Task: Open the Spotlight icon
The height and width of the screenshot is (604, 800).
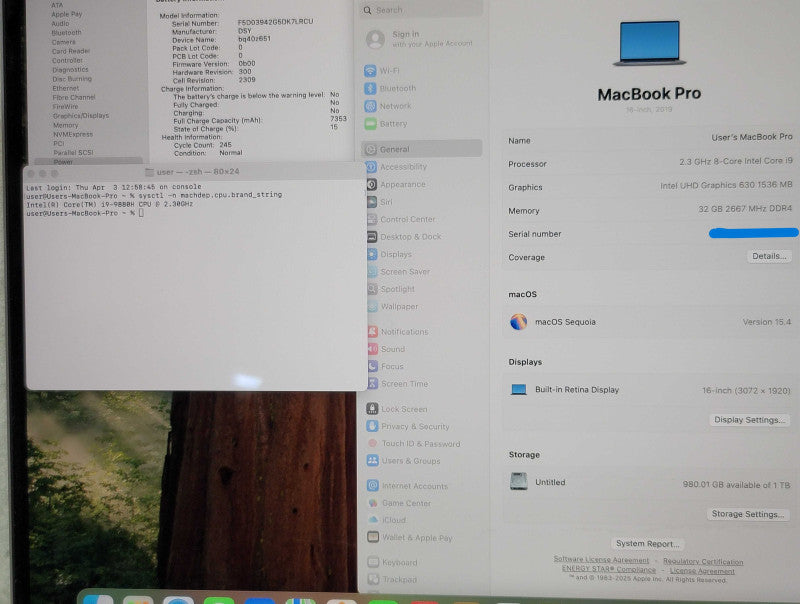Action: point(372,289)
